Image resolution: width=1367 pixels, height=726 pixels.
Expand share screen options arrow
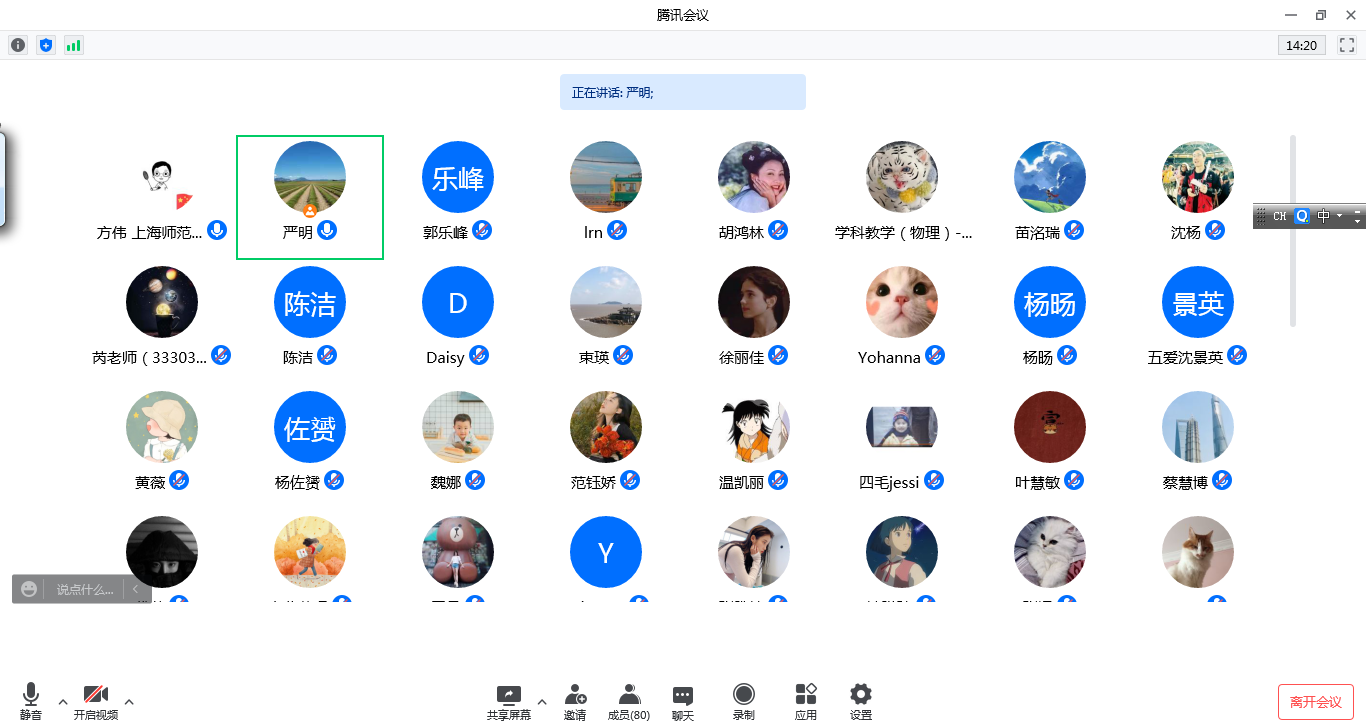click(x=542, y=701)
